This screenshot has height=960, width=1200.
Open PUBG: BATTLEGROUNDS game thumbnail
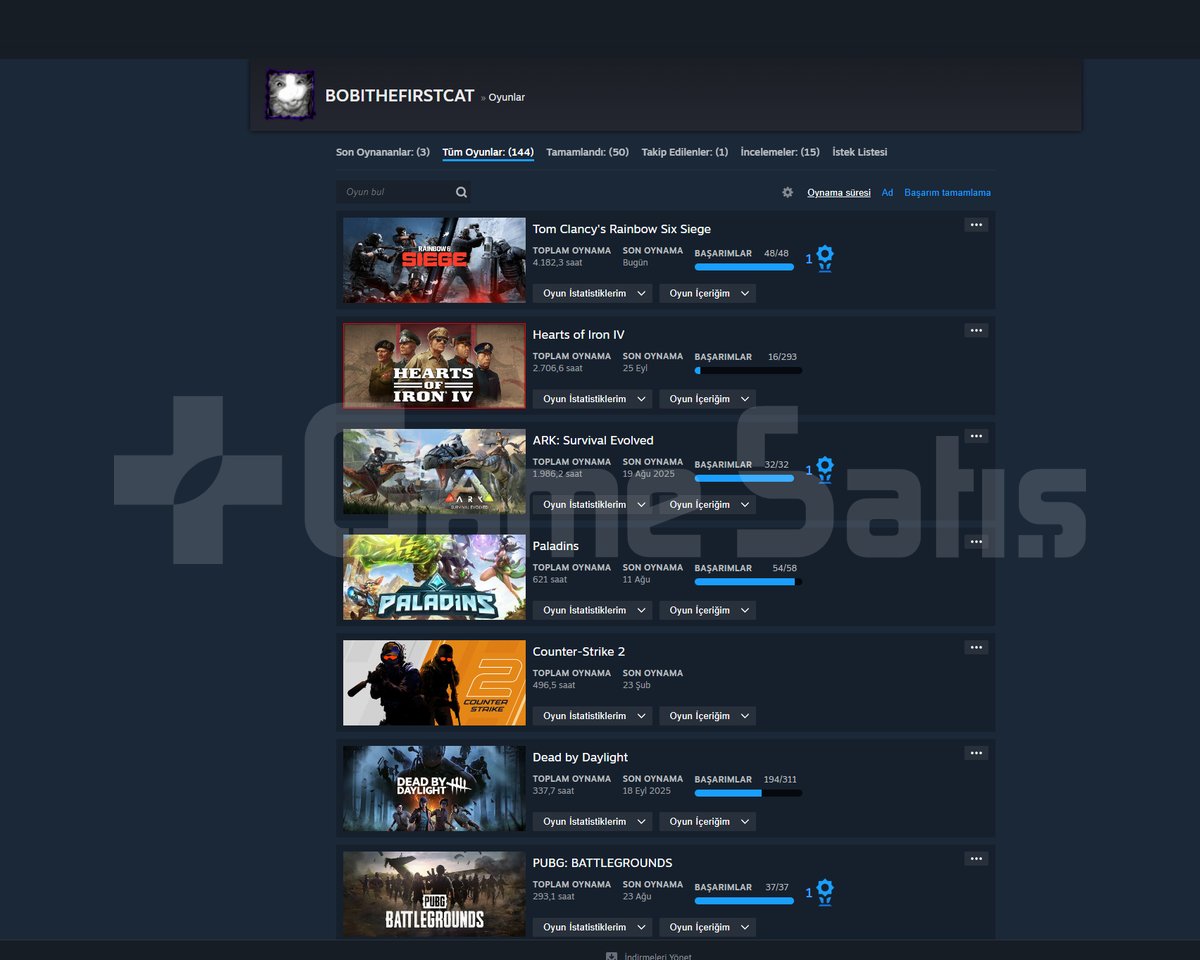click(x=434, y=894)
